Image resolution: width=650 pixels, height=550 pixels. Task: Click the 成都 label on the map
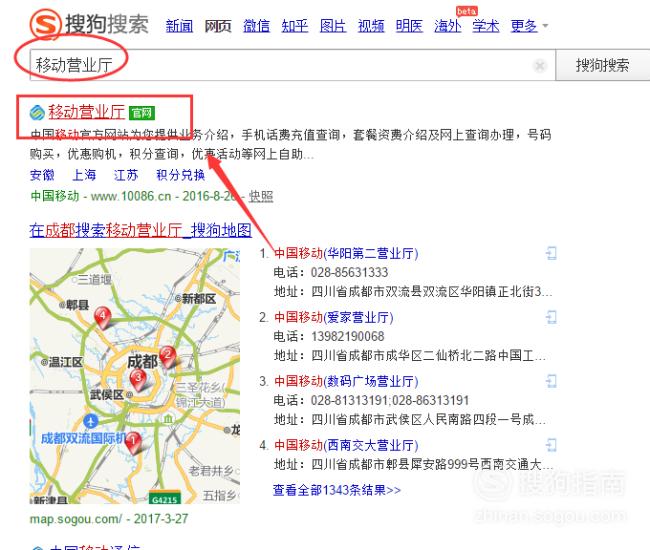142,361
